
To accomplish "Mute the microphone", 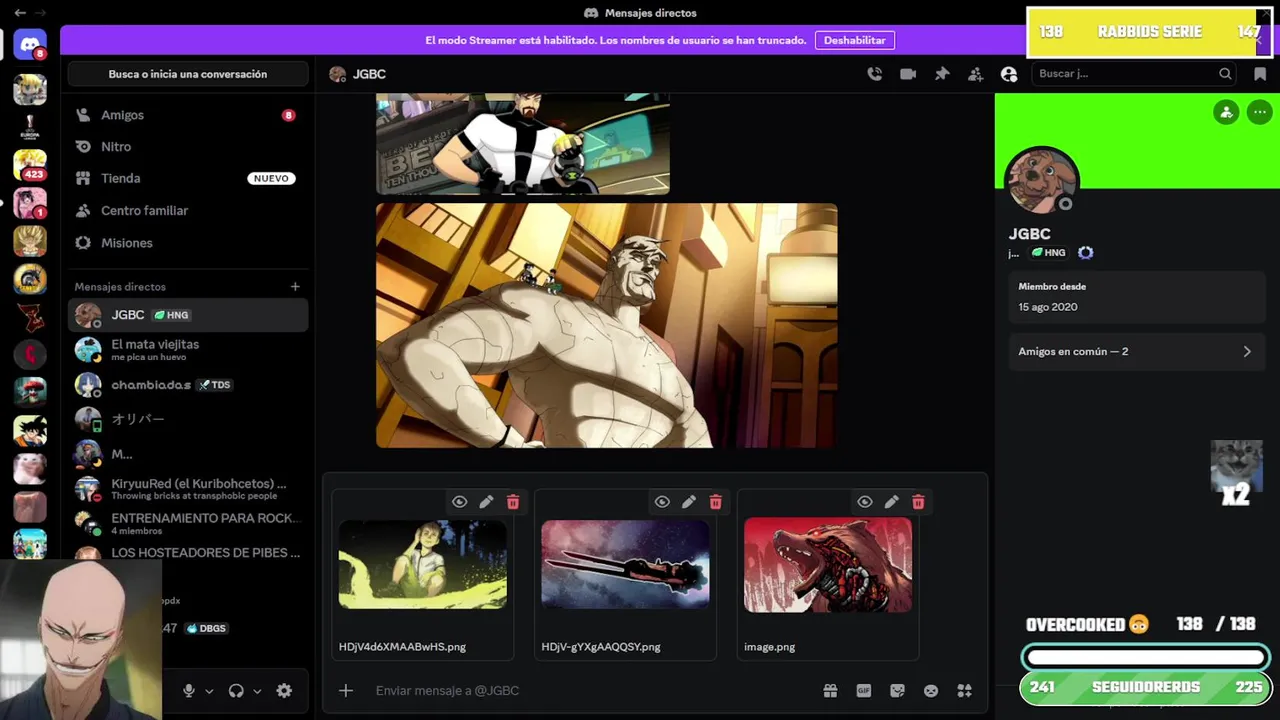I will click(188, 691).
